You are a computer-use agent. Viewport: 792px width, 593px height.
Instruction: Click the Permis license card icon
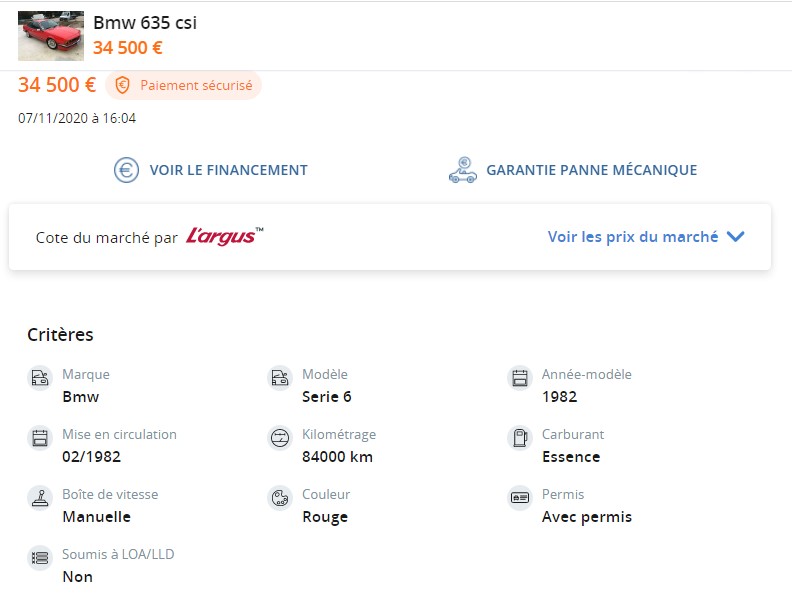point(519,498)
